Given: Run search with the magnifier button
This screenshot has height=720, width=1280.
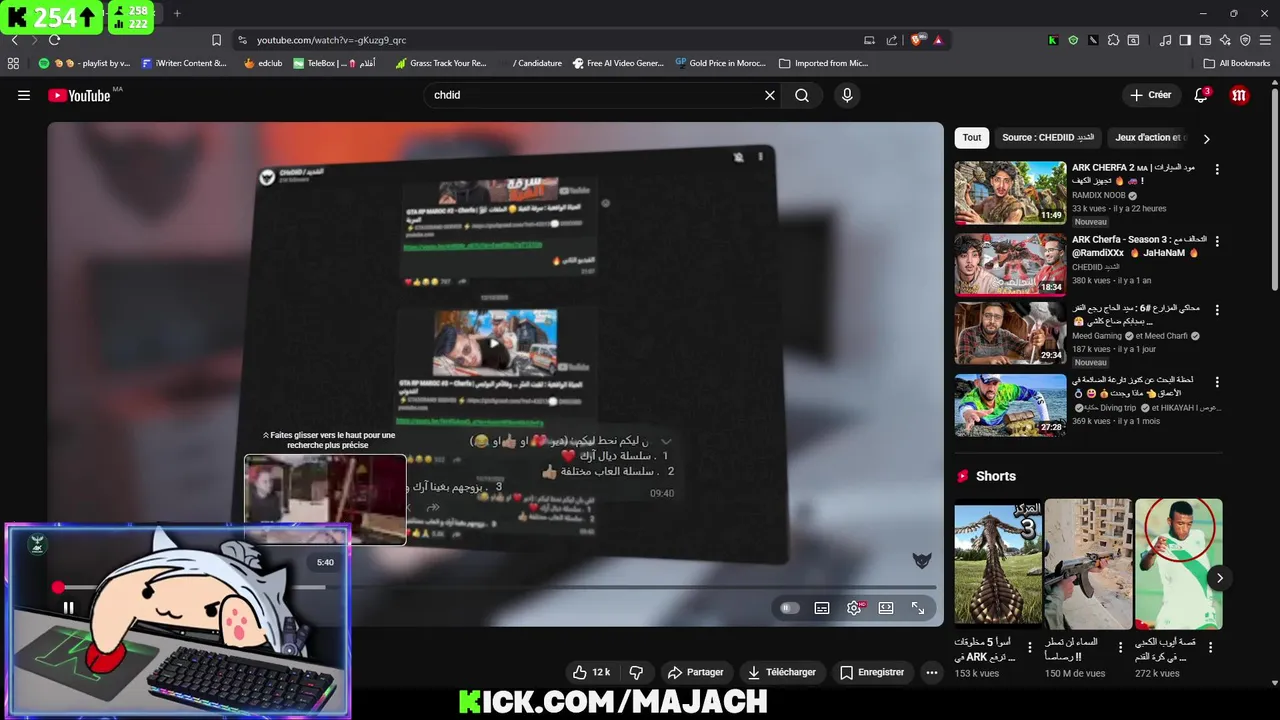Looking at the screenshot, I should tap(802, 95).
